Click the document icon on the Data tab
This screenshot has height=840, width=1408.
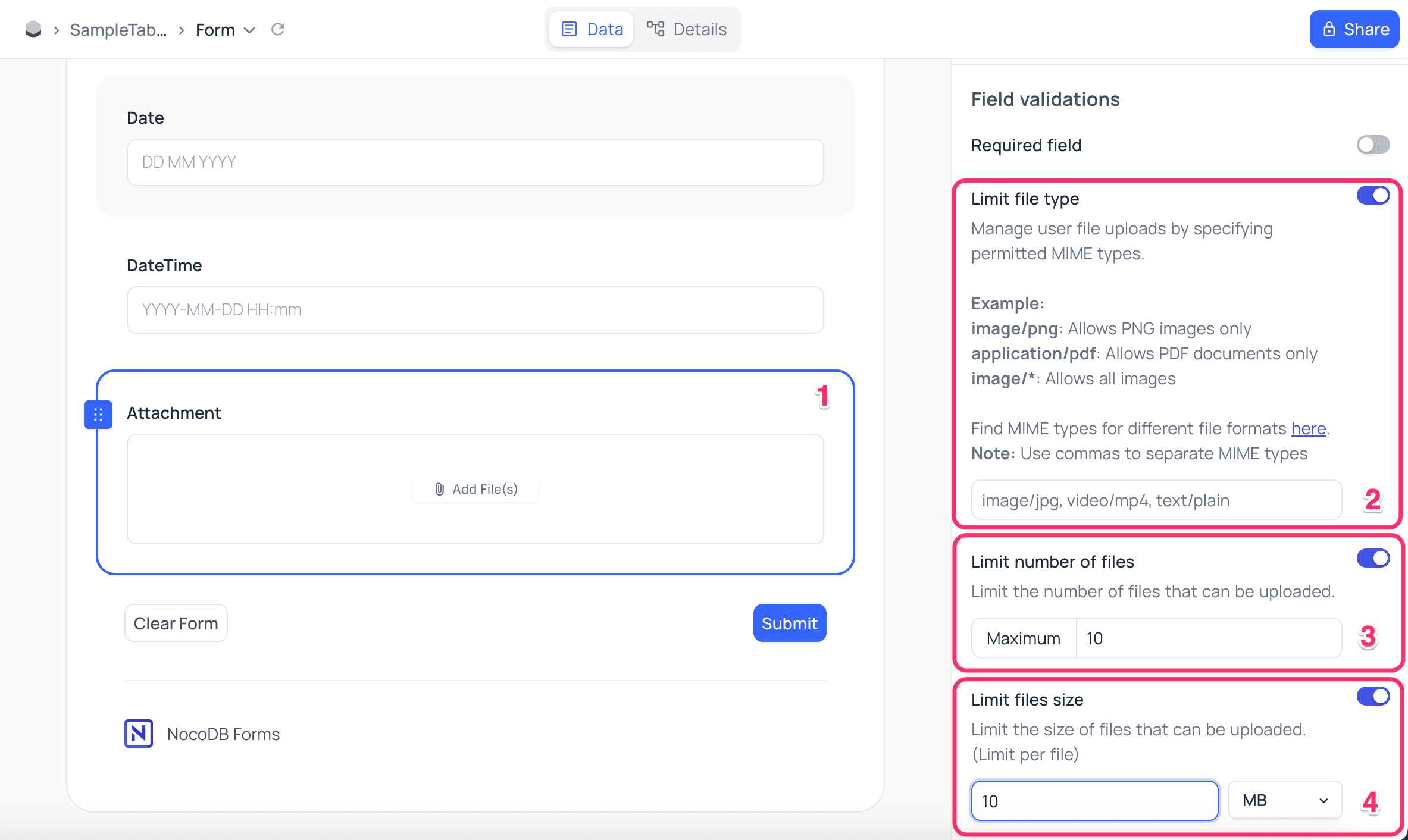pyautogui.click(x=570, y=29)
